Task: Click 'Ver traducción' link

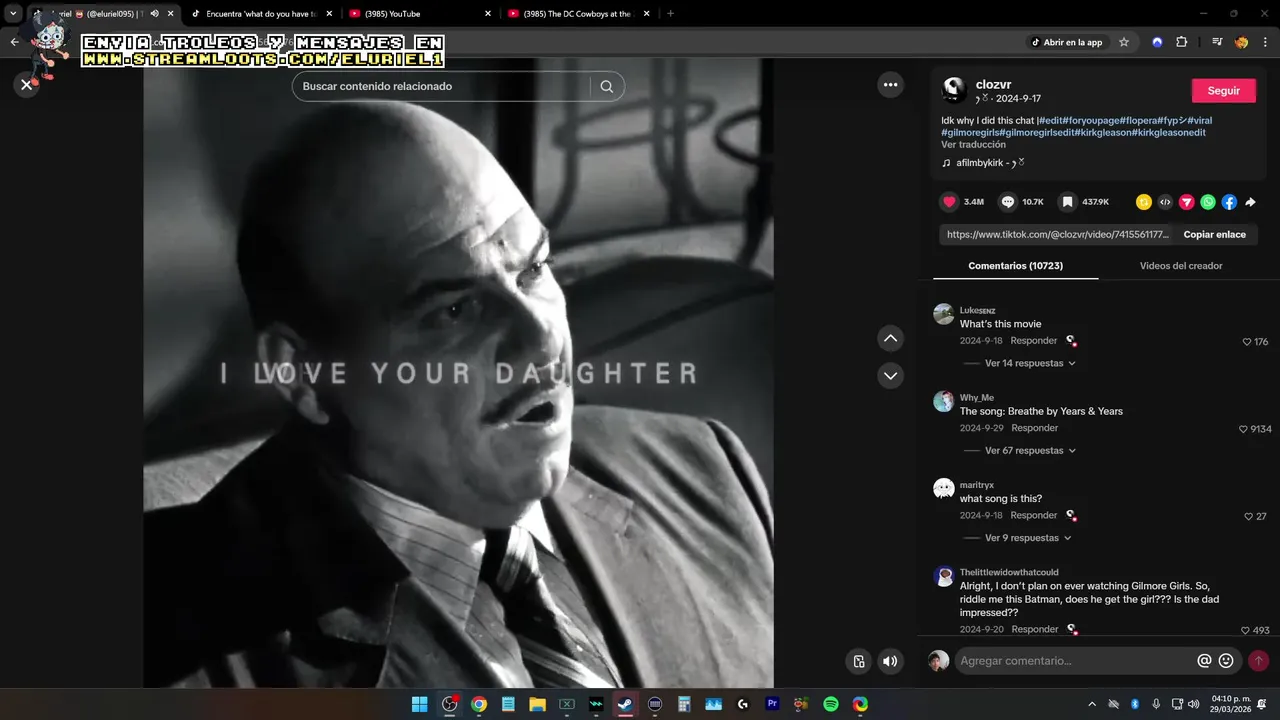Action: click(973, 145)
